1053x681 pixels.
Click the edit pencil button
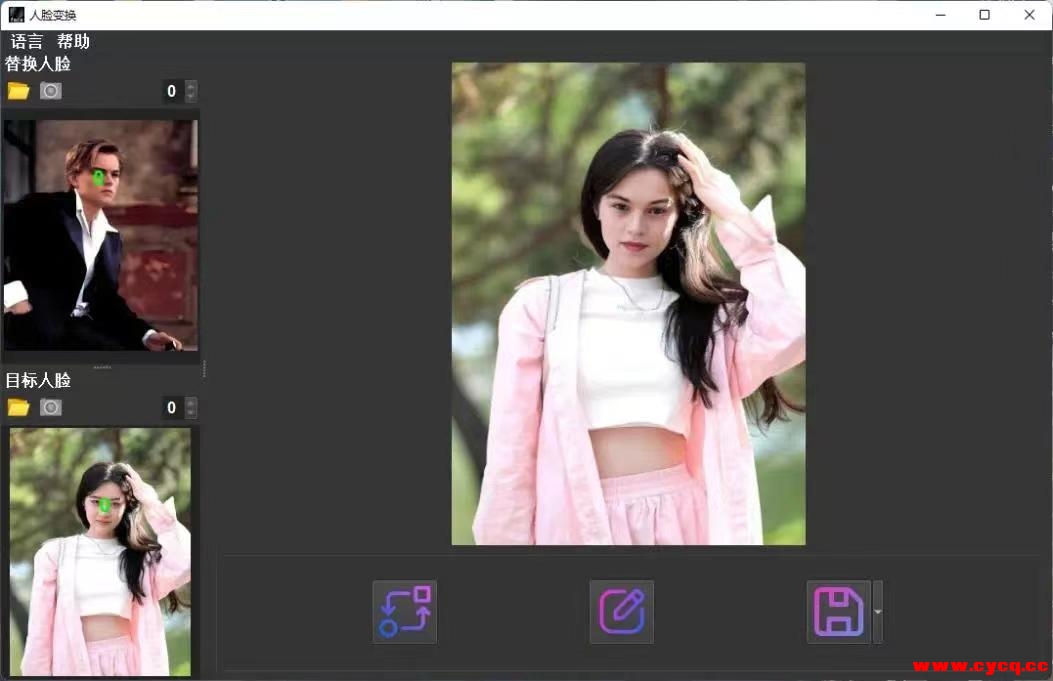click(x=621, y=612)
